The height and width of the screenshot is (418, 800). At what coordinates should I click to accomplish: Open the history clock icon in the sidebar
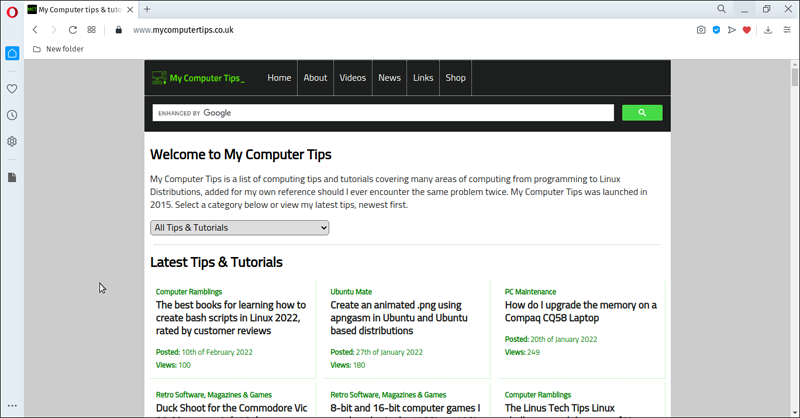tap(12, 115)
